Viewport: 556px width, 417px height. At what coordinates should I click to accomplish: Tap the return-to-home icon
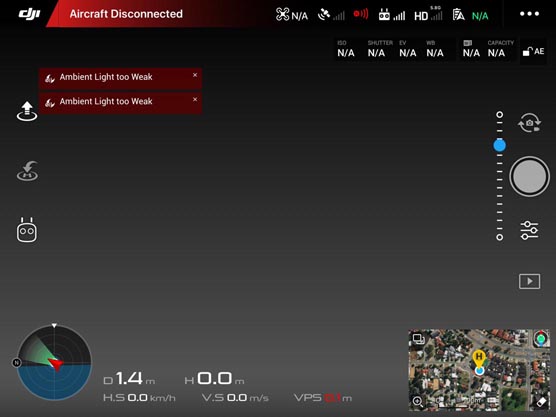click(x=27, y=171)
